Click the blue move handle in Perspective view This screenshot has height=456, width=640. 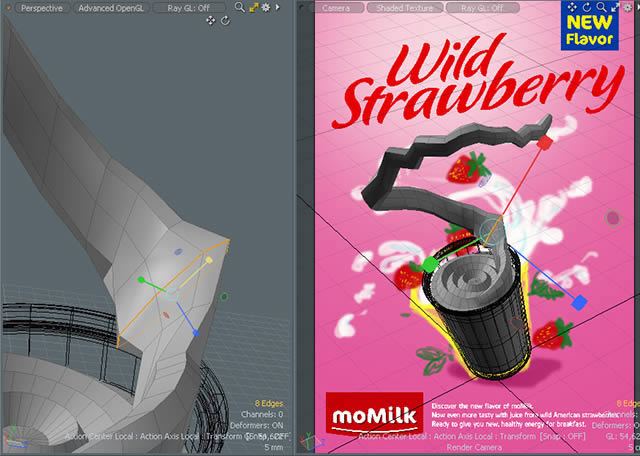click(196, 333)
